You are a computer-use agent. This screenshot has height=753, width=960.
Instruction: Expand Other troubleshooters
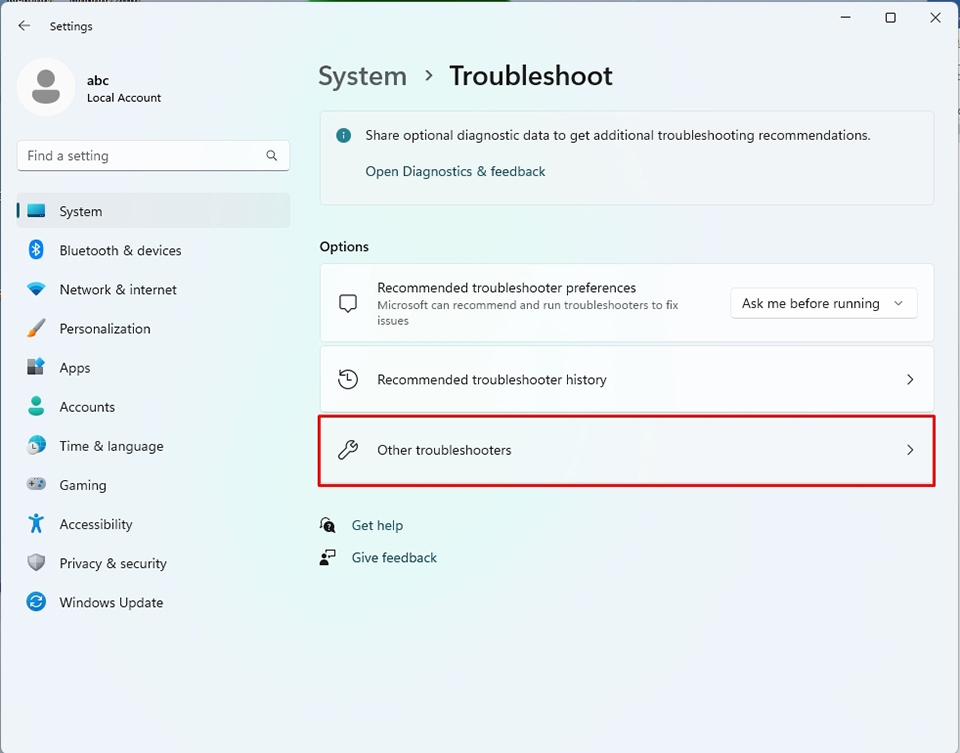point(627,450)
